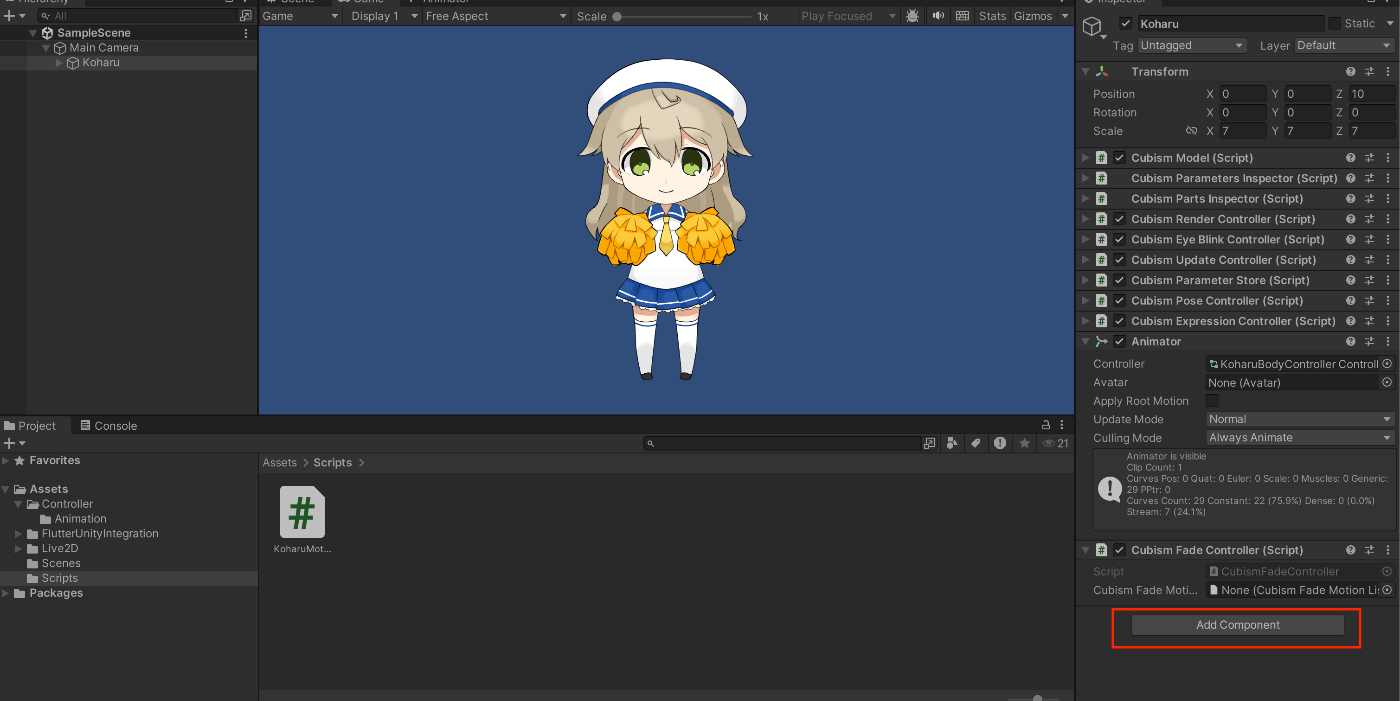The height and width of the screenshot is (701, 1400).
Task: Adjust the Game view Scale slider
Action: [x=683, y=16]
